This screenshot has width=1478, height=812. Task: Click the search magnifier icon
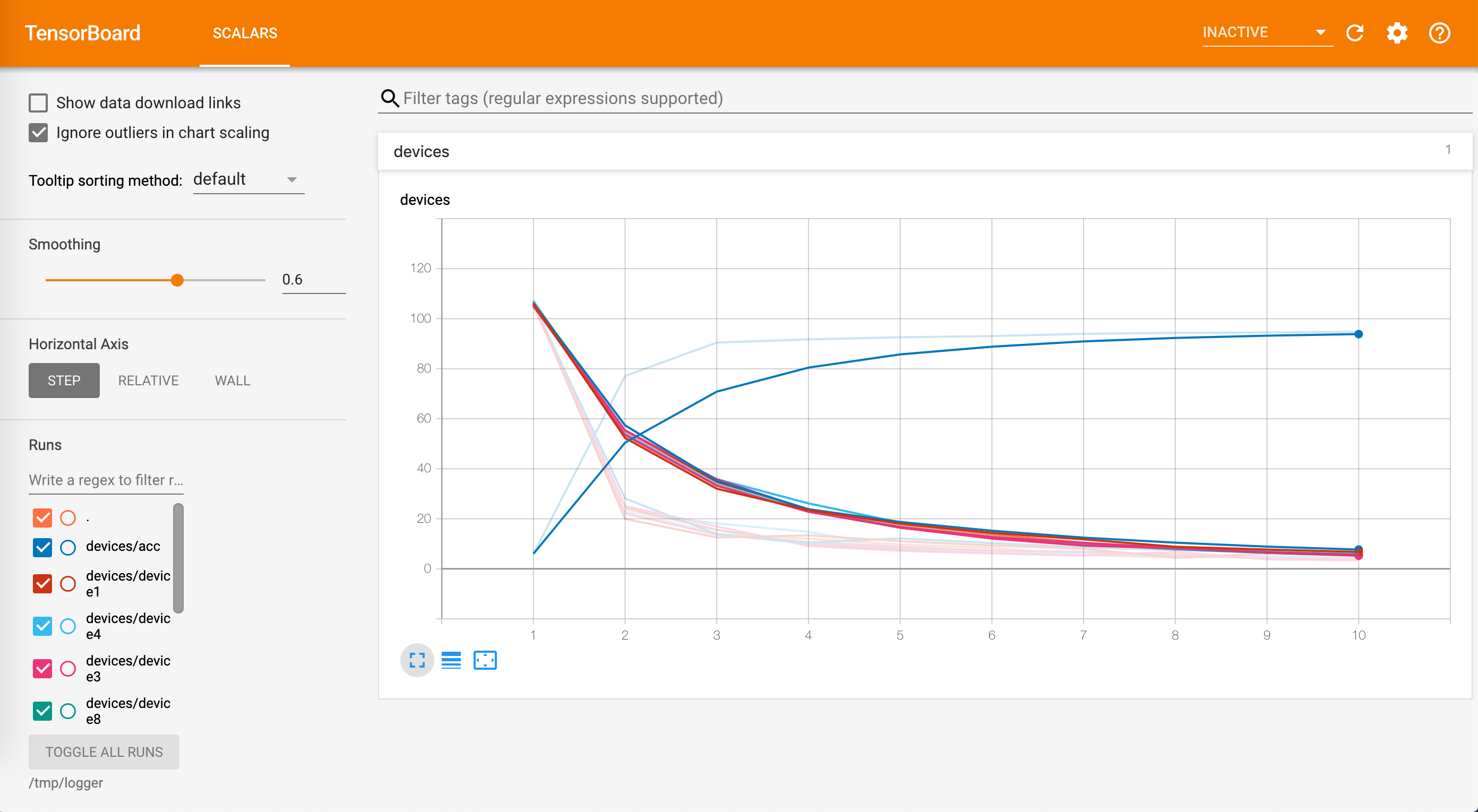click(x=390, y=98)
